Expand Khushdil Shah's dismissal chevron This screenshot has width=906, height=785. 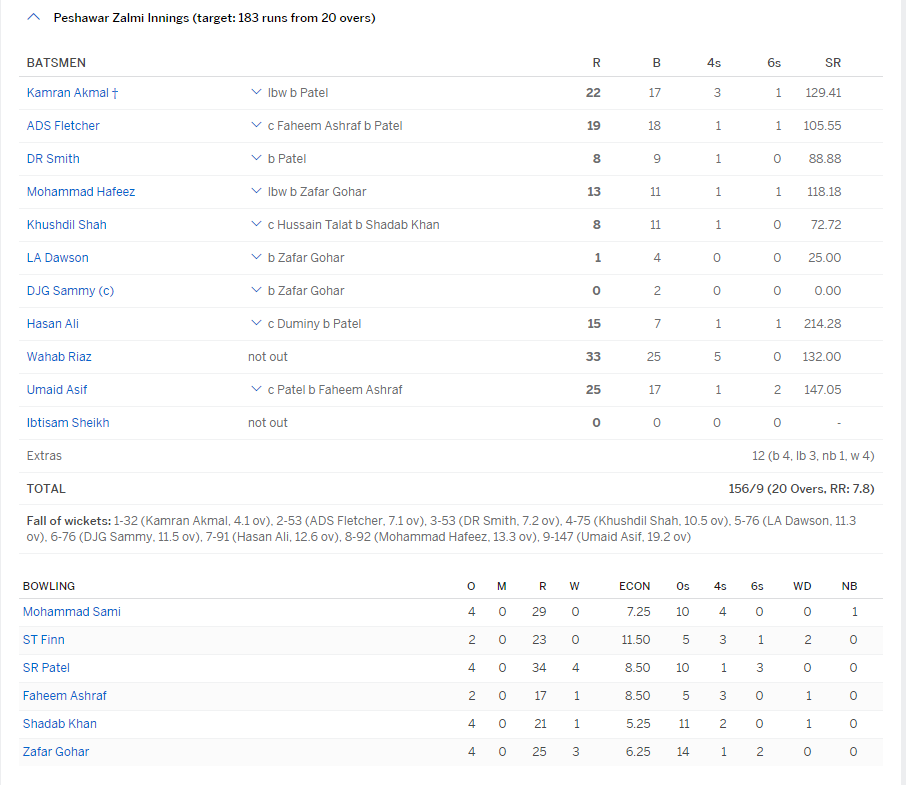(x=256, y=225)
